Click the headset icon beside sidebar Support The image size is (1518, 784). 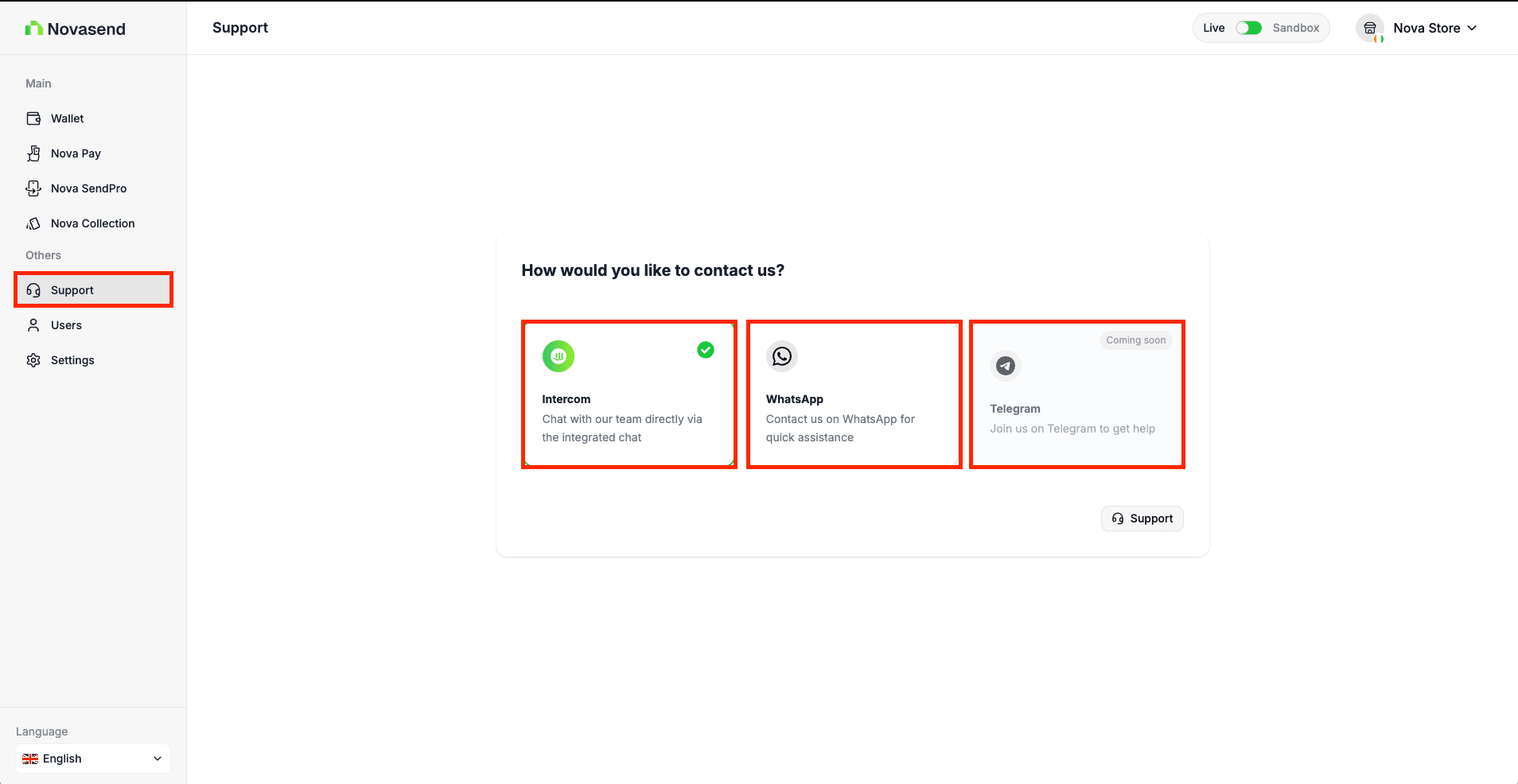[33, 290]
